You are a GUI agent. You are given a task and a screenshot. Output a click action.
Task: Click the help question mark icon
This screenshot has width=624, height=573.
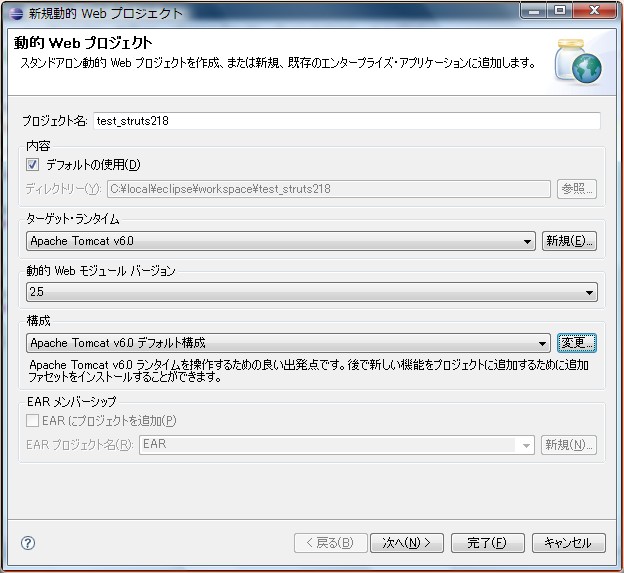coord(28,543)
